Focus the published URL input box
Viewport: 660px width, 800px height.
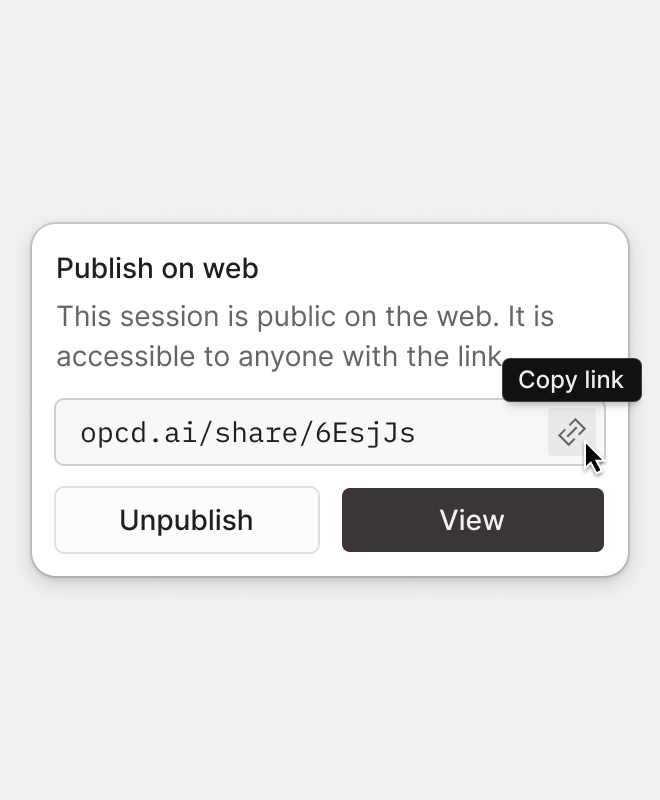pos(300,433)
